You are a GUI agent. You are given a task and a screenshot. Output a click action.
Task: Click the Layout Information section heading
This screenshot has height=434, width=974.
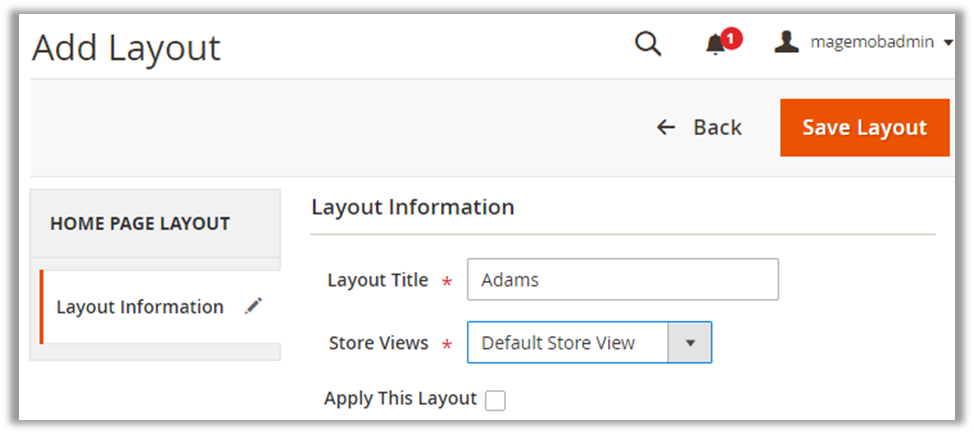coord(412,207)
